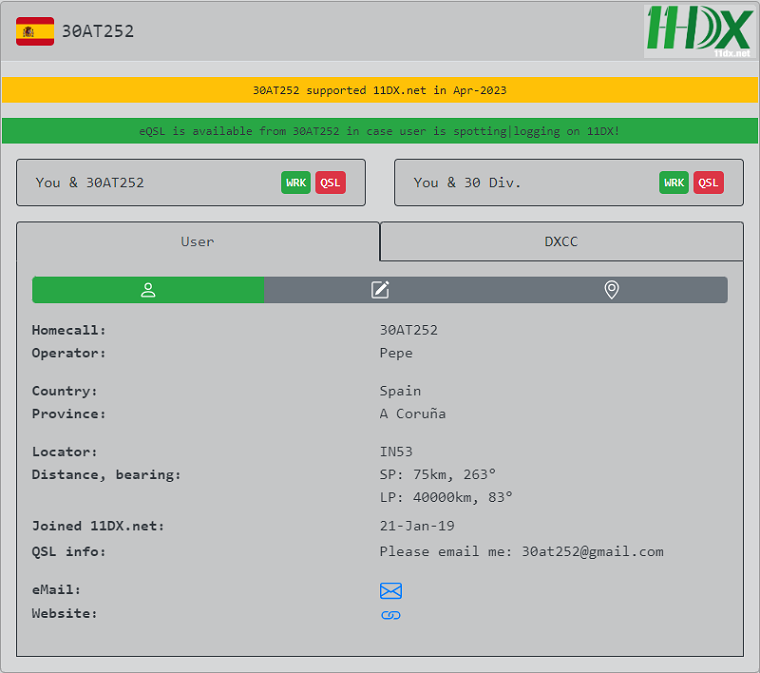Click the QSL info email address text

592,551
